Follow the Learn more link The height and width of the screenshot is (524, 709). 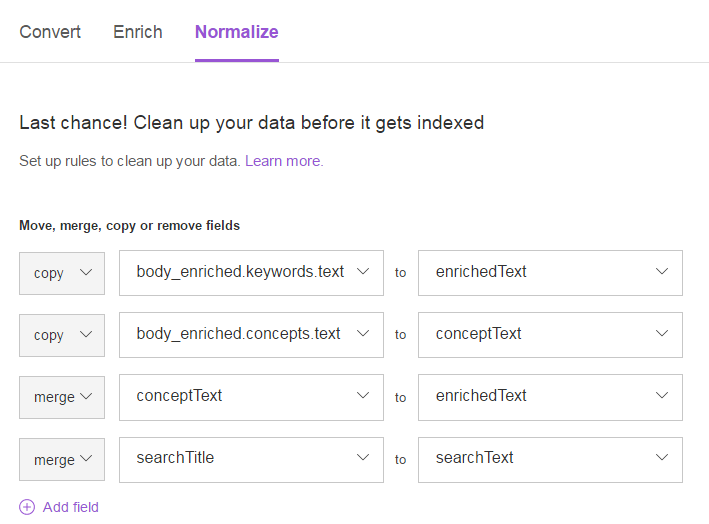tap(283, 161)
